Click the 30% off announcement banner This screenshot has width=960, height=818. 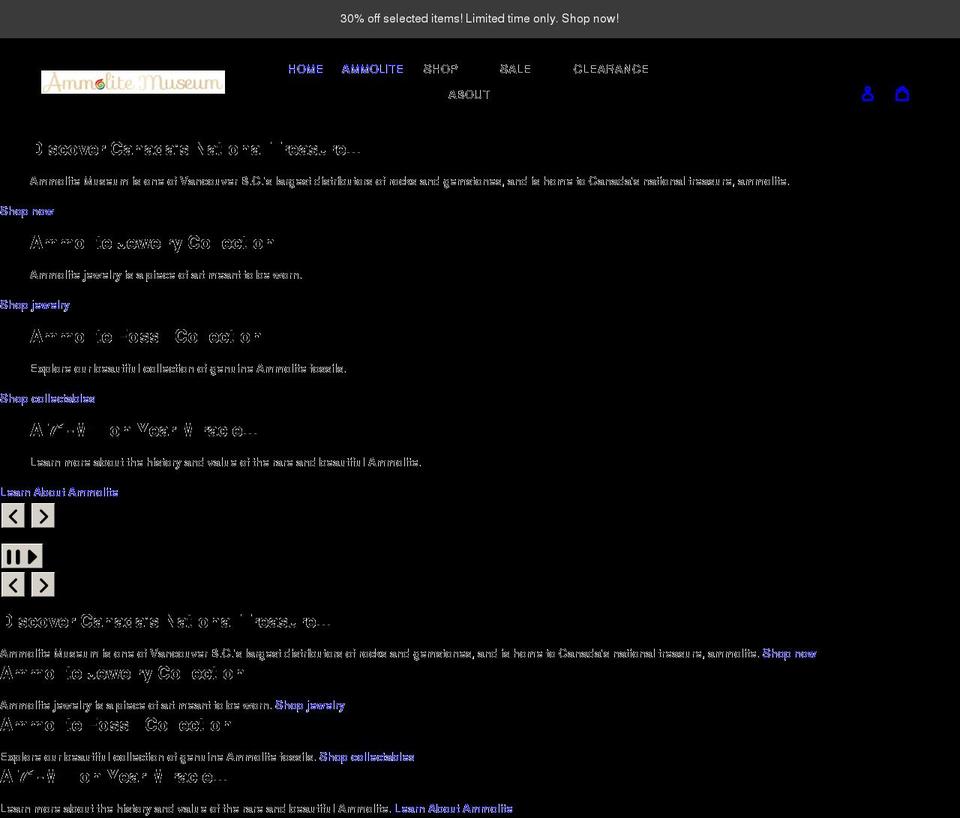tap(479, 18)
